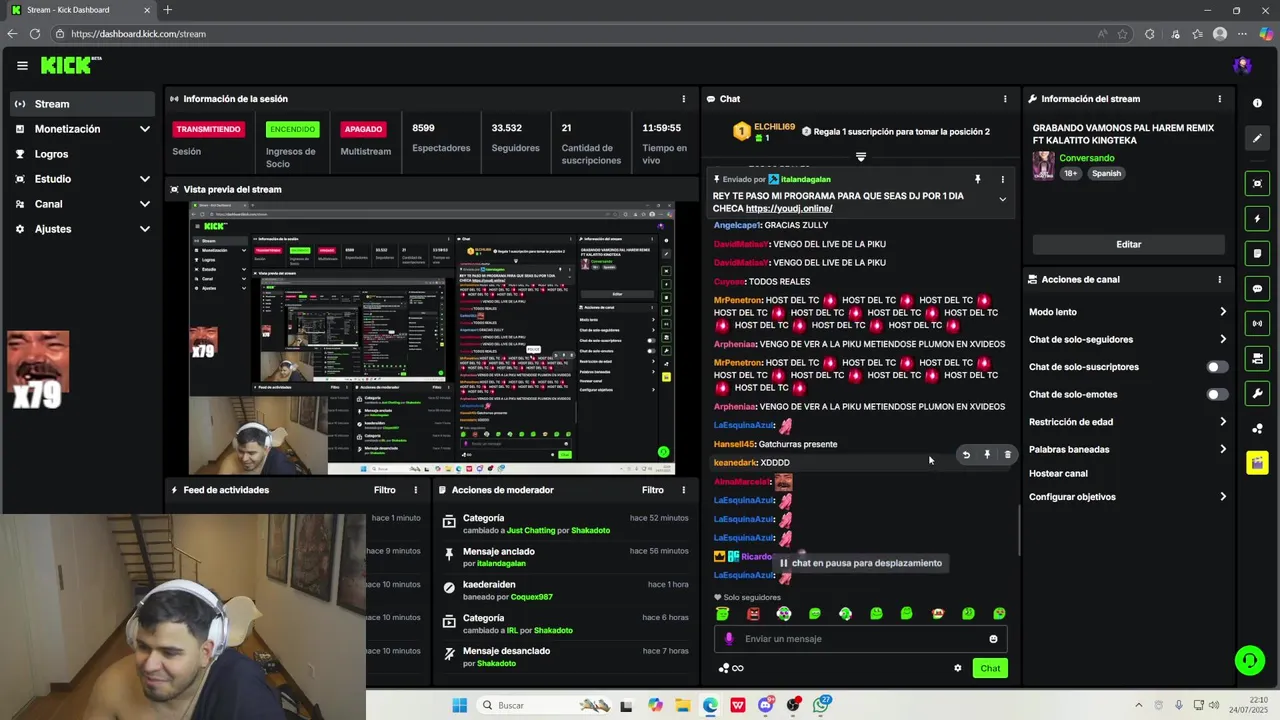Click the stream preview thumbnail
1280x720 pixels.
click(432, 338)
